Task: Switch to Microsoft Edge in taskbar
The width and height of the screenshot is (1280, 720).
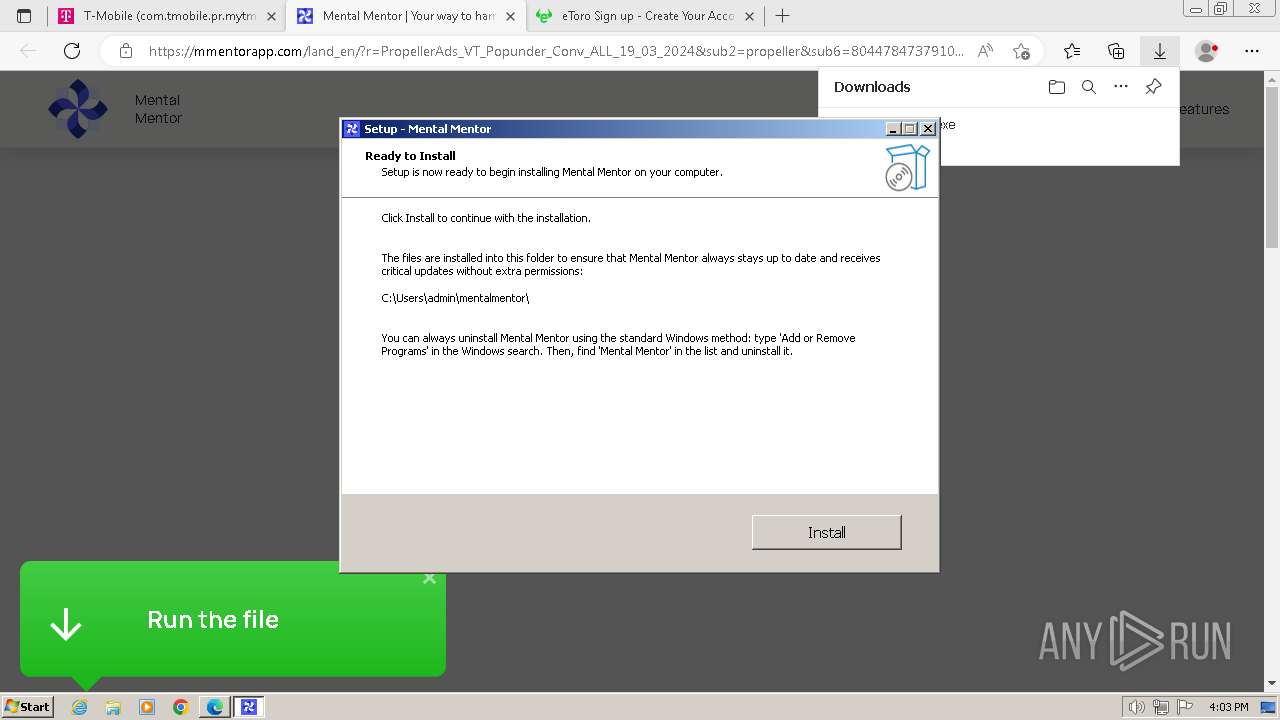Action: pos(214,707)
